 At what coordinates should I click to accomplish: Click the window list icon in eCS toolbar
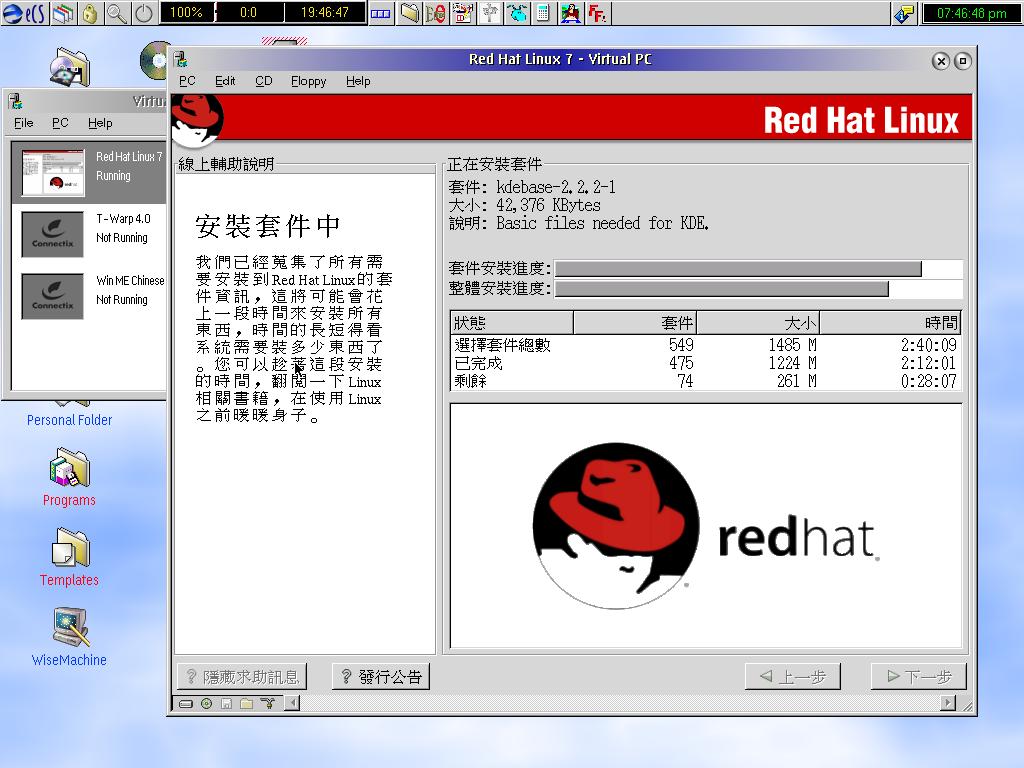[x=64, y=13]
